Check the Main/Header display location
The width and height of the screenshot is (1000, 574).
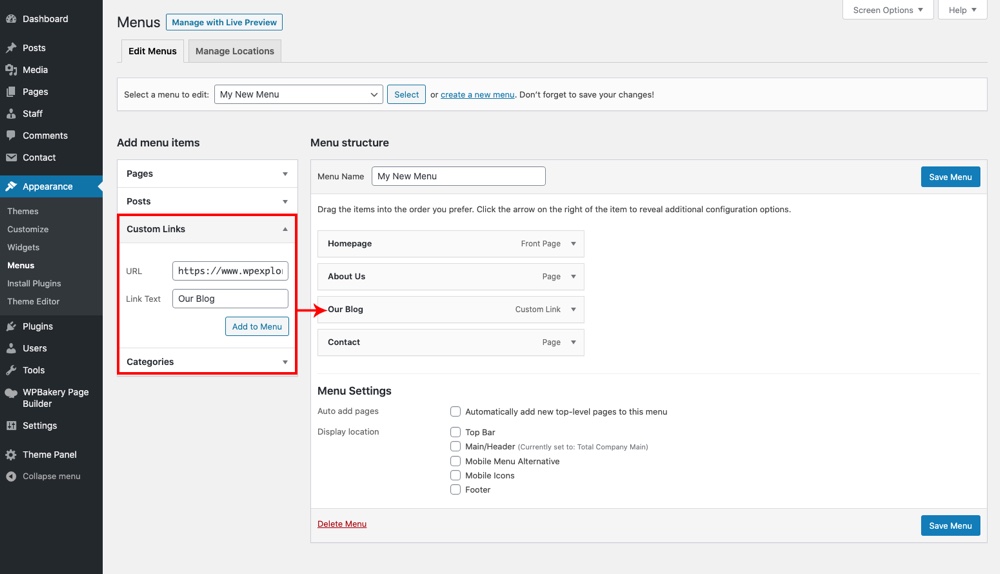[x=455, y=446]
